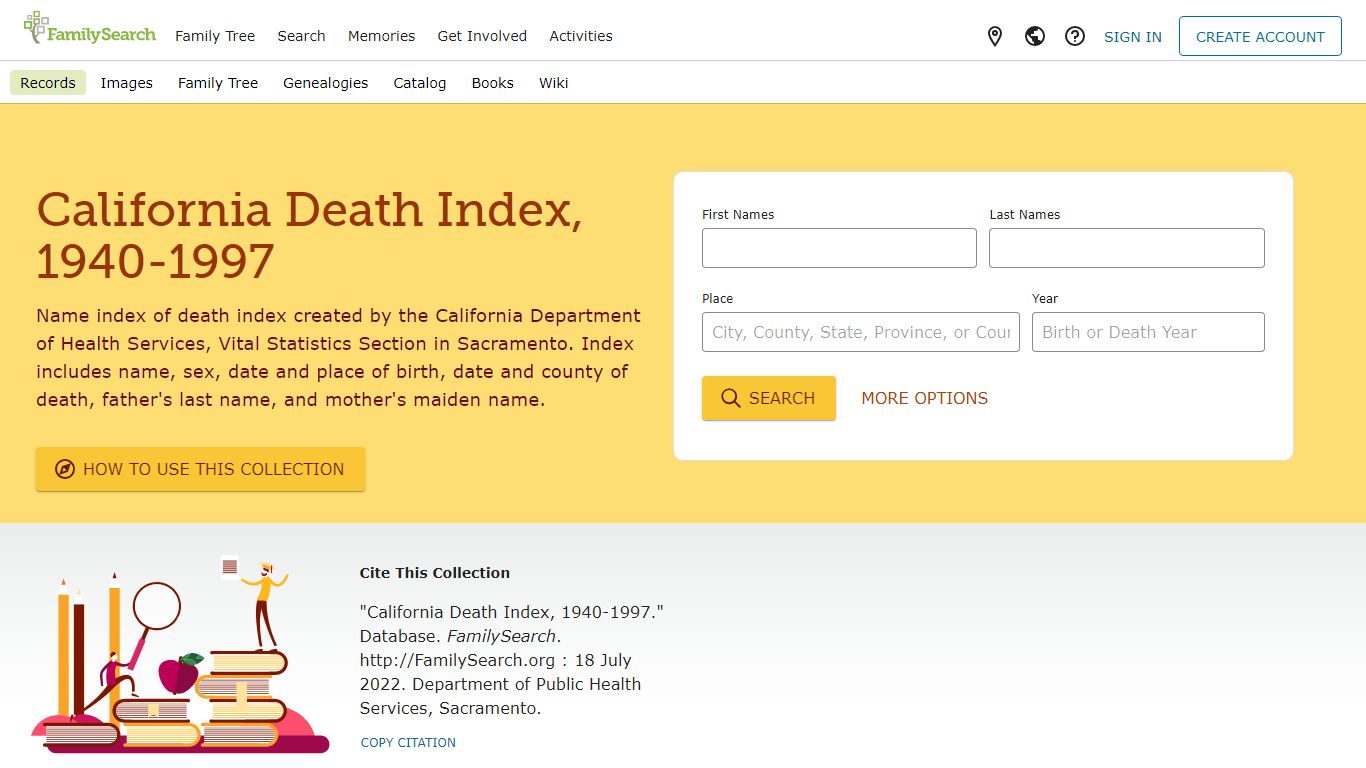
Task: Click the Place label
Action: (x=718, y=299)
